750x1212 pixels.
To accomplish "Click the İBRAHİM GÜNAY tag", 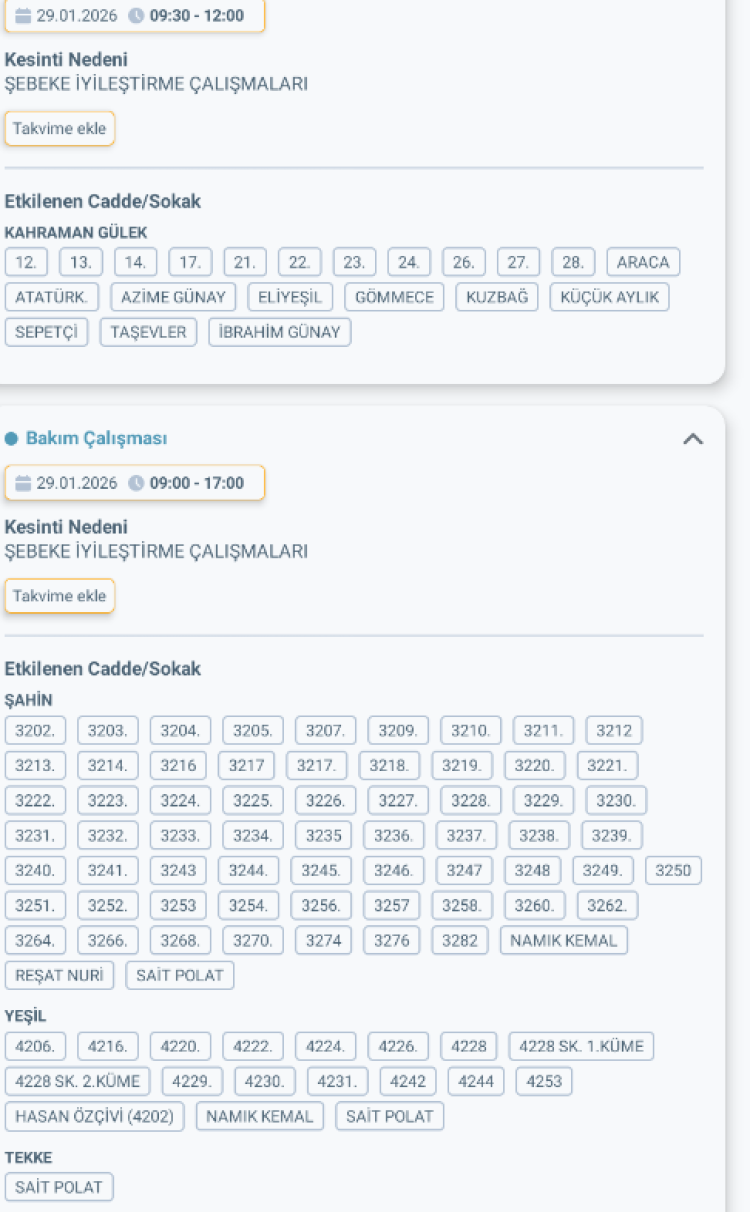I will (x=280, y=332).
